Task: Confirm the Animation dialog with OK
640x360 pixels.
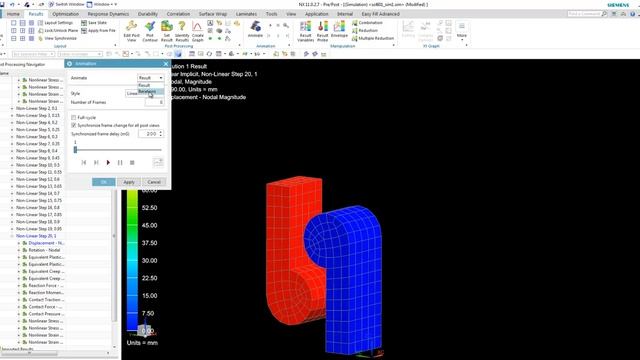Action: 104,182
